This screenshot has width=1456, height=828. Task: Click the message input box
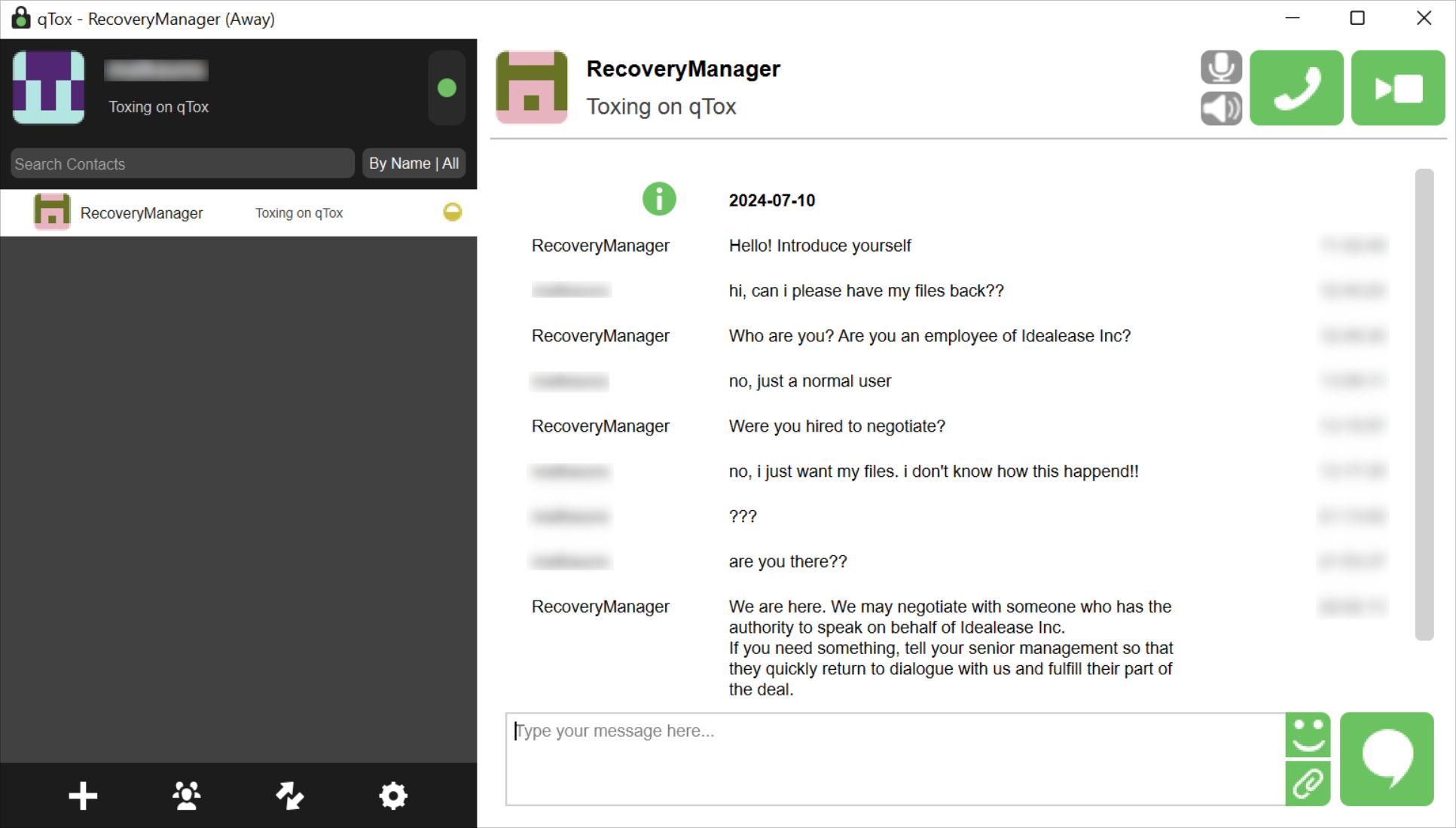pyautogui.click(x=895, y=759)
